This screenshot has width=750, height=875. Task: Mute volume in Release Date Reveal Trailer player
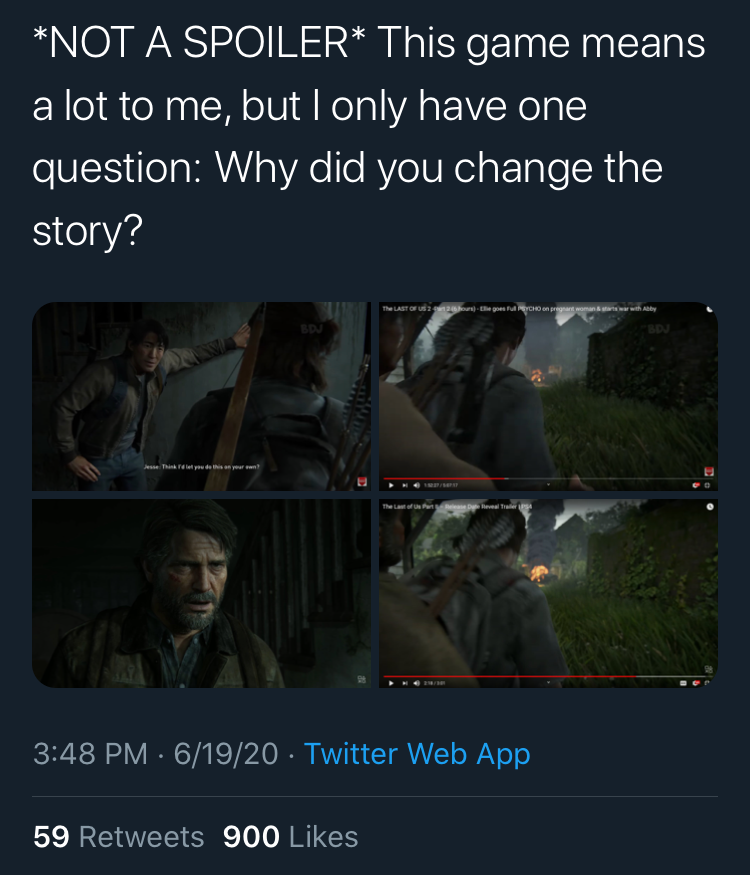[416, 683]
